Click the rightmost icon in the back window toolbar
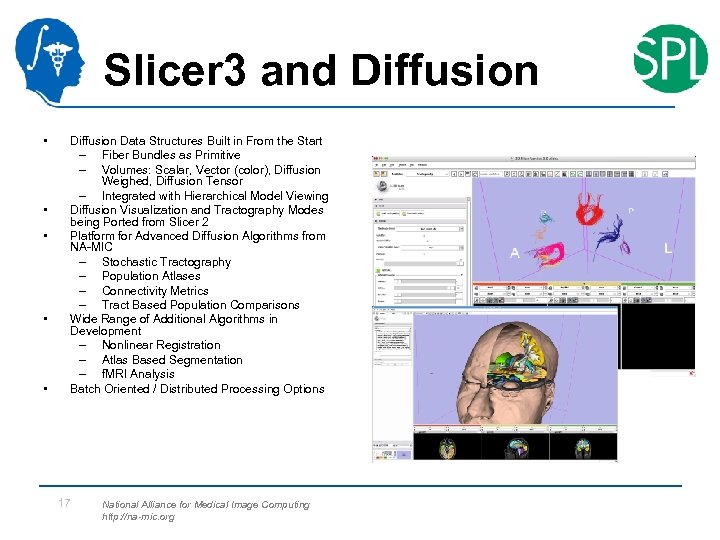Screen dimensions: 720x540 [x=665, y=174]
